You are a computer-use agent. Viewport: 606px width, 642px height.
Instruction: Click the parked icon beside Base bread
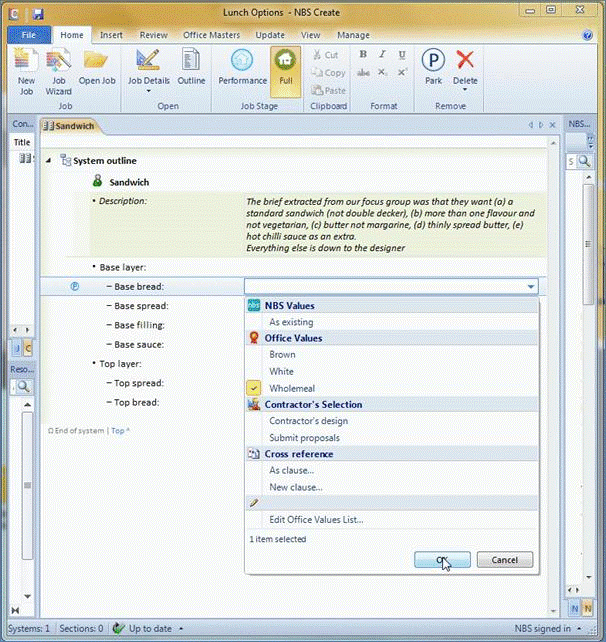[75, 287]
